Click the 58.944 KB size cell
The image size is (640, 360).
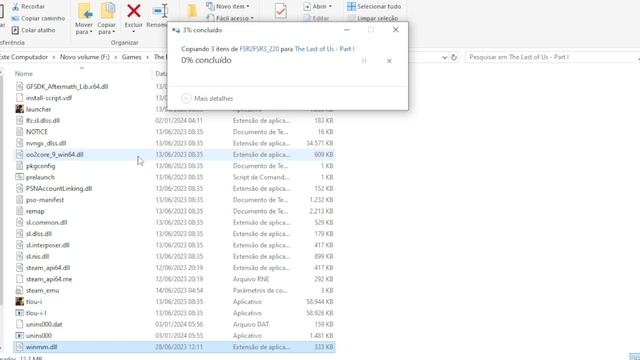pos(320,302)
